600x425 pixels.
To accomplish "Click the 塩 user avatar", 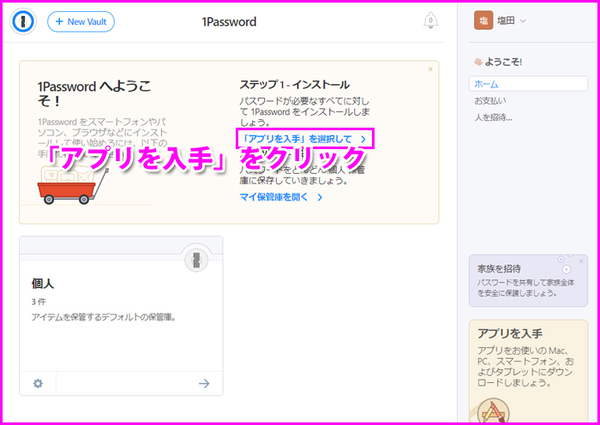I will coord(484,21).
